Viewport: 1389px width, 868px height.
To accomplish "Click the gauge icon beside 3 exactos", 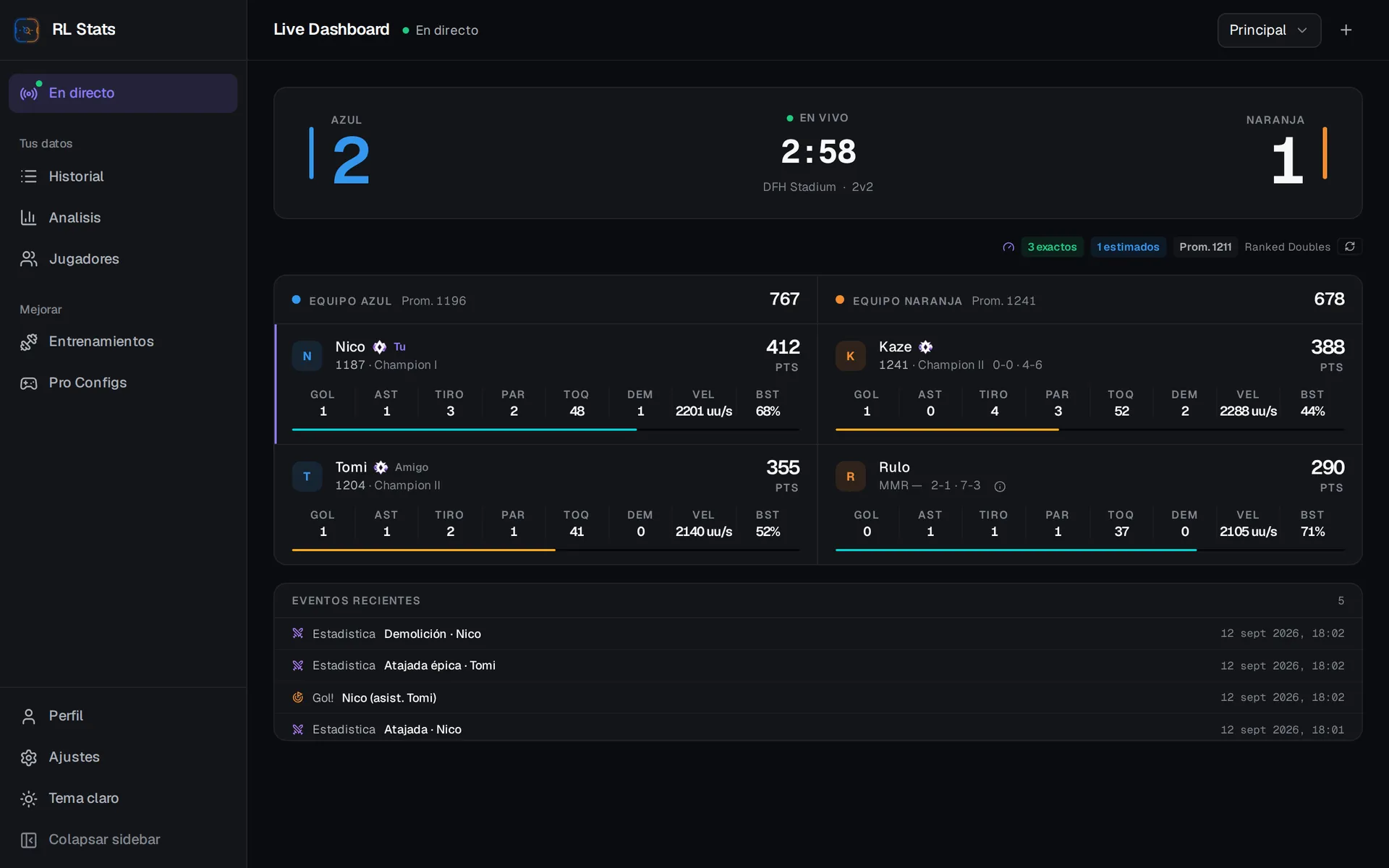I will pyautogui.click(x=1008, y=247).
